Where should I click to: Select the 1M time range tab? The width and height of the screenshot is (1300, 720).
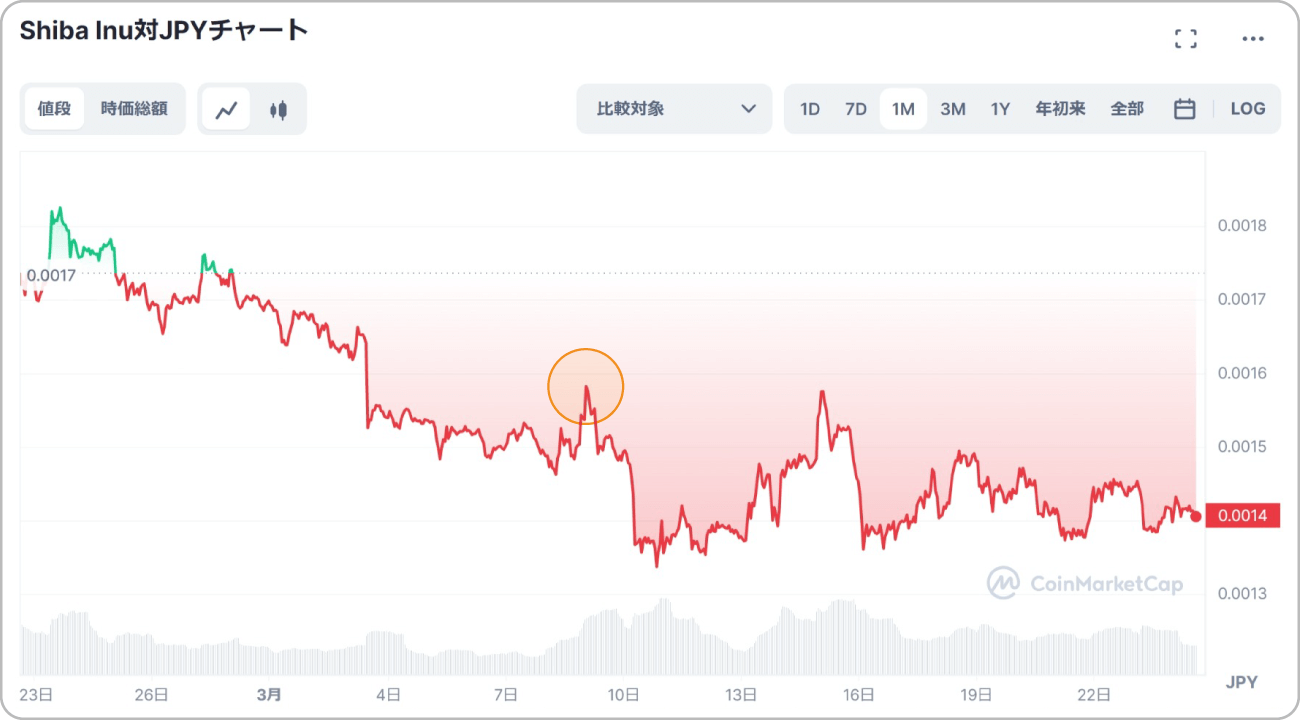tap(903, 109)
